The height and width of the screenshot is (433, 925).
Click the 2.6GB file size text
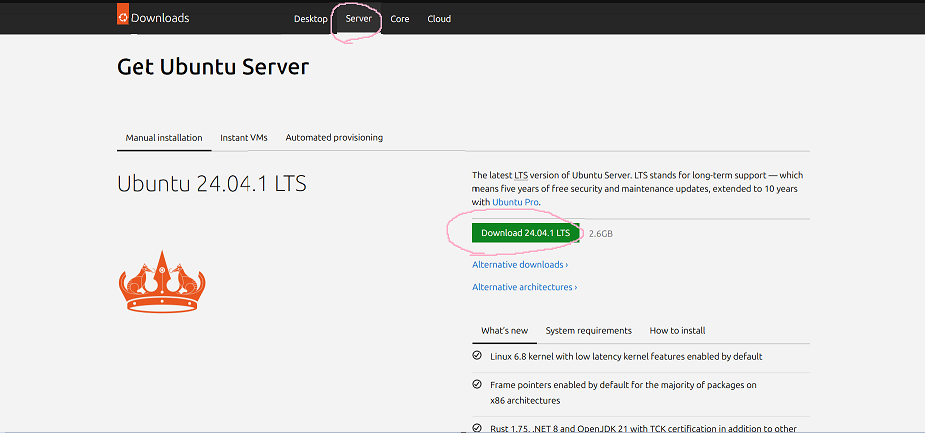[601, 234]
